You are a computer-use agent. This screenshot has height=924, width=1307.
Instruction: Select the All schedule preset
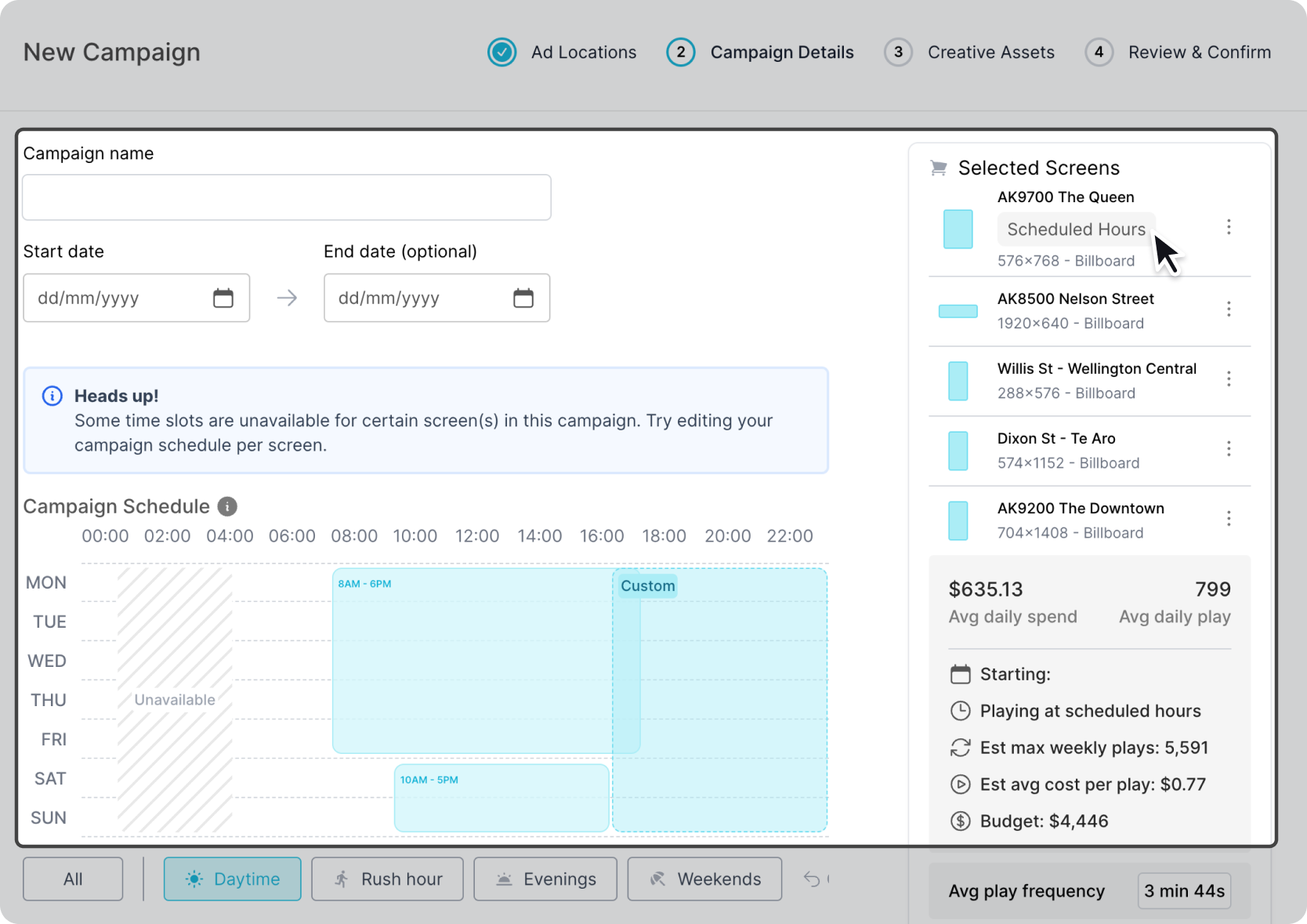(73, 879)
